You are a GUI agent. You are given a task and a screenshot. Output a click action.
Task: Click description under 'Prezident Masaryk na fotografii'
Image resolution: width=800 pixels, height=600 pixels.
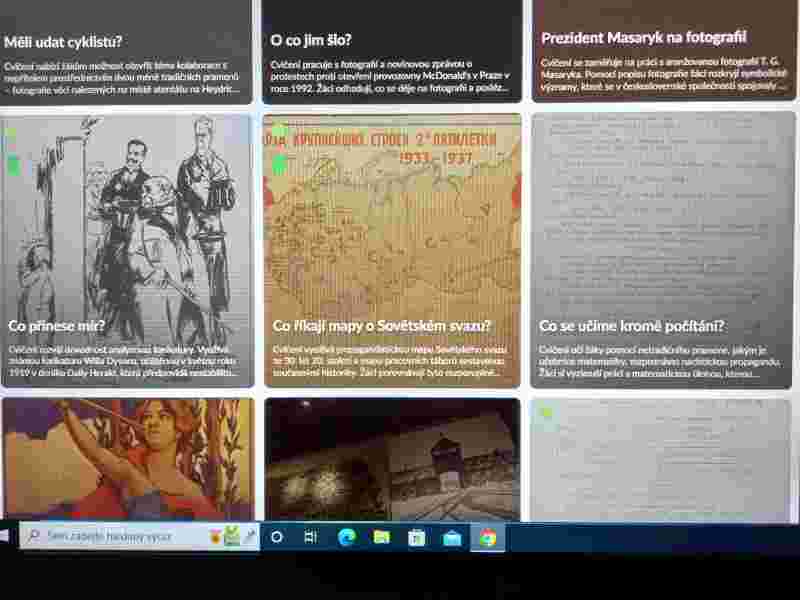pos(663,74)
